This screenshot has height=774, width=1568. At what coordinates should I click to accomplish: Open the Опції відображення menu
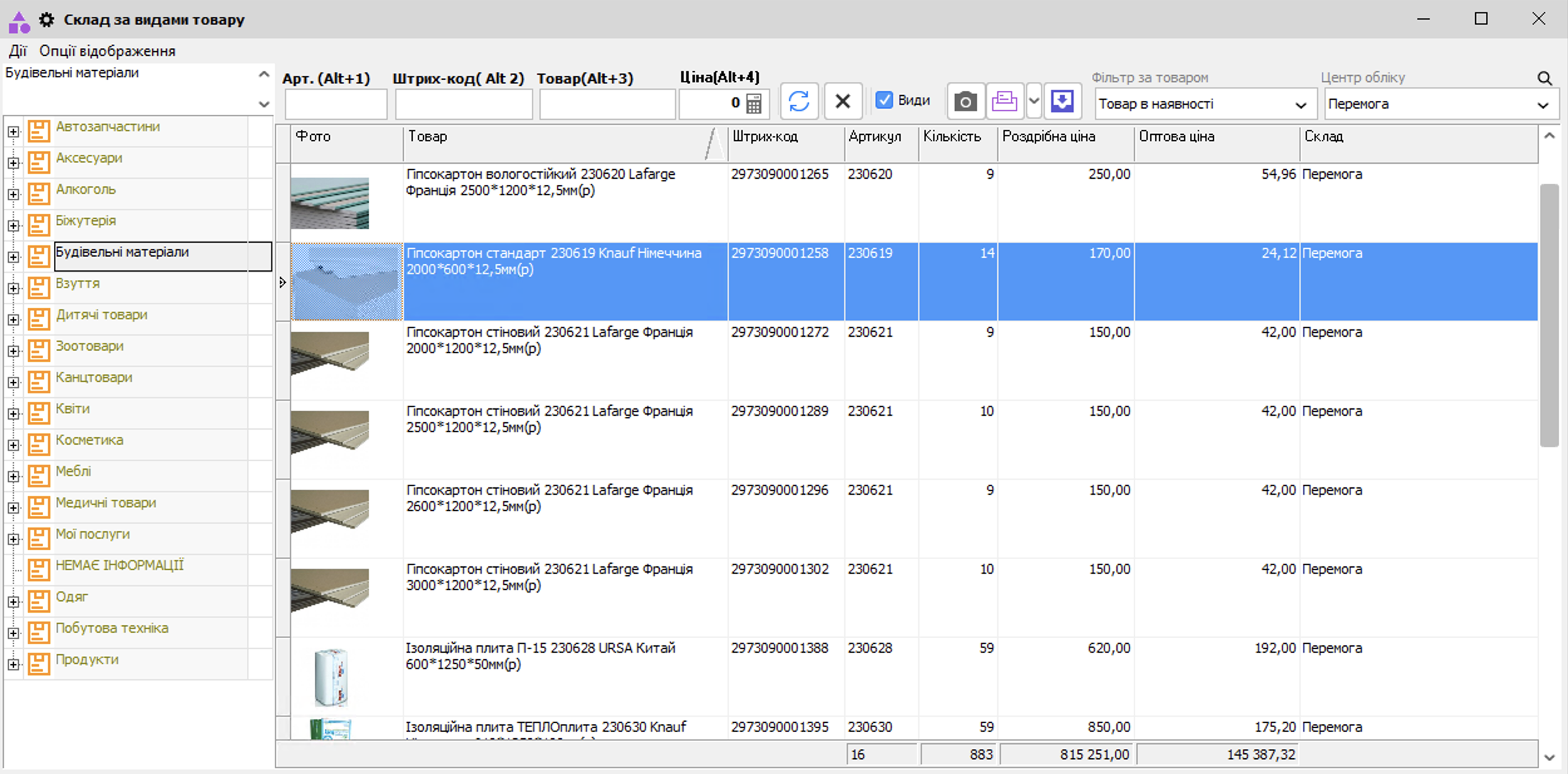point(107,51)
